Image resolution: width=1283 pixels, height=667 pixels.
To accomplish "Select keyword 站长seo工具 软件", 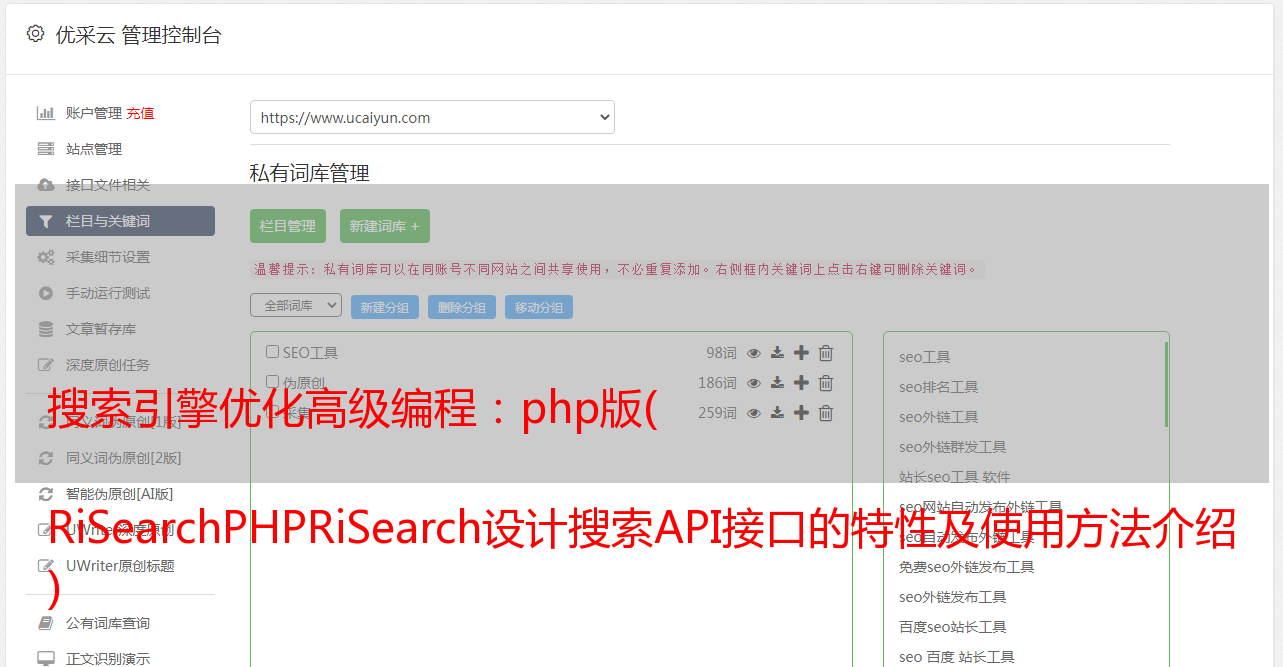I will (954, 477).
